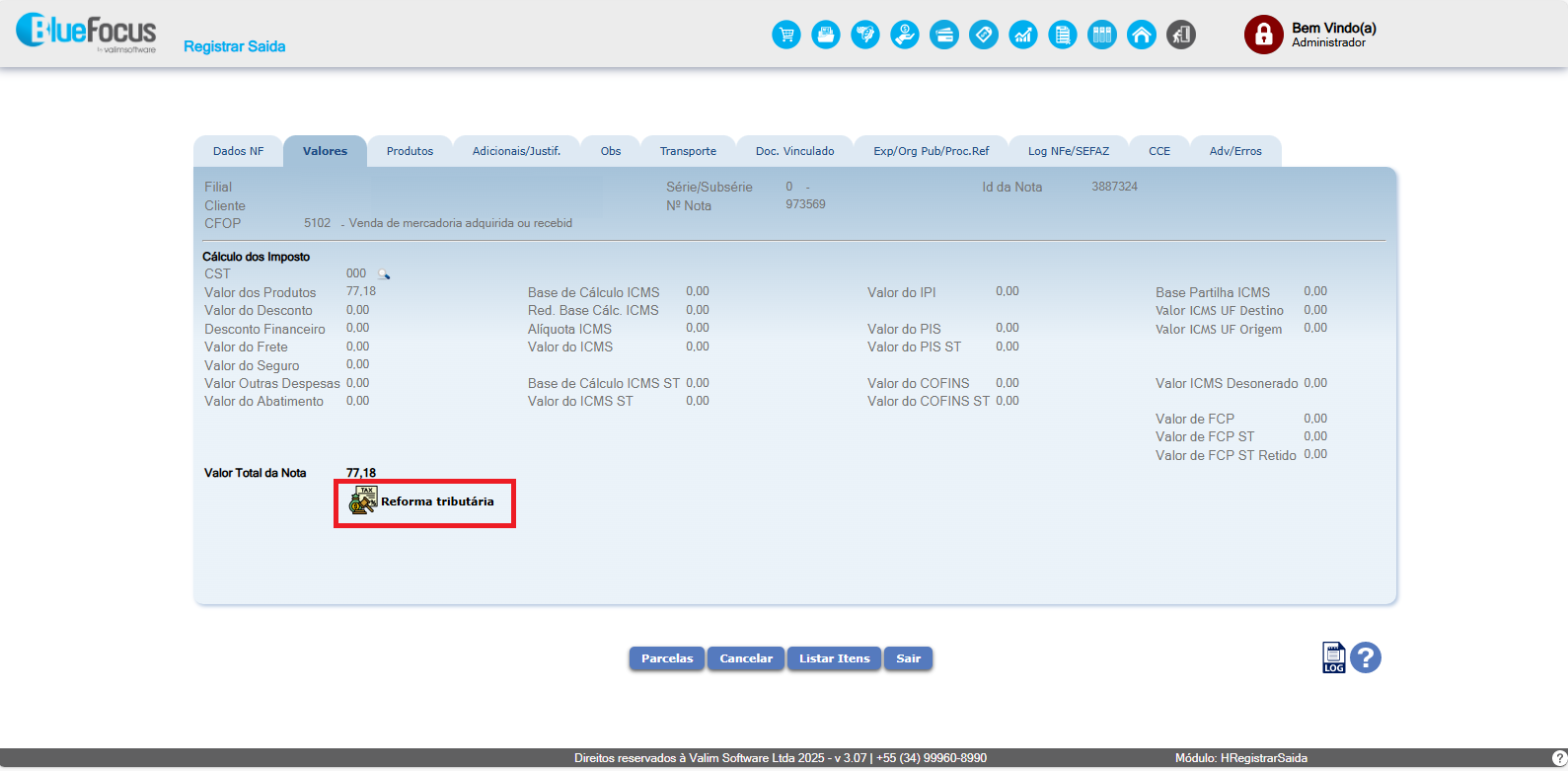Open the LOG file icon
The image size is (1568, 771).
[1333, 657]
